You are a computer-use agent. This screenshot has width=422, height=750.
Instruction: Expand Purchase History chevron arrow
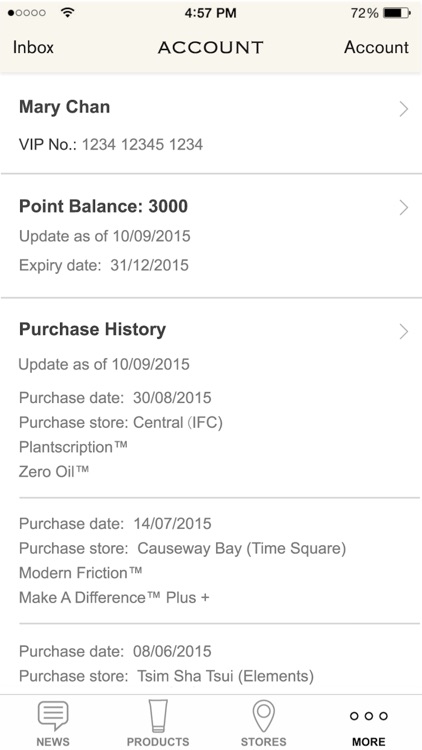pyautogui.click(x=404, y=331)
